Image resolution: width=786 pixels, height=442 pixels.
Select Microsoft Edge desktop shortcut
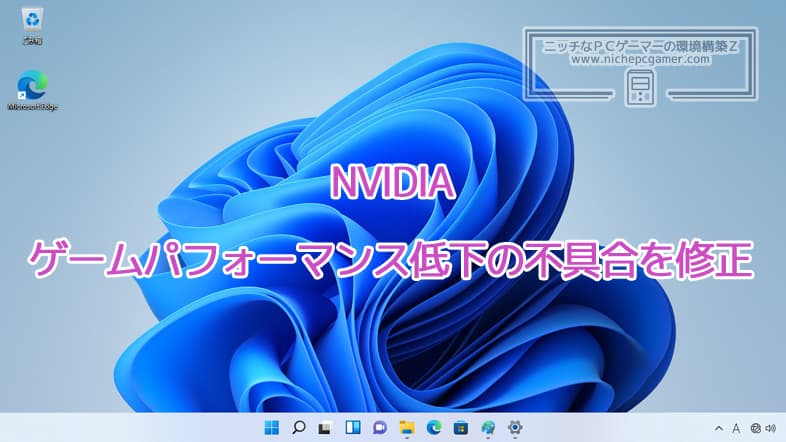tap(33, 91)
